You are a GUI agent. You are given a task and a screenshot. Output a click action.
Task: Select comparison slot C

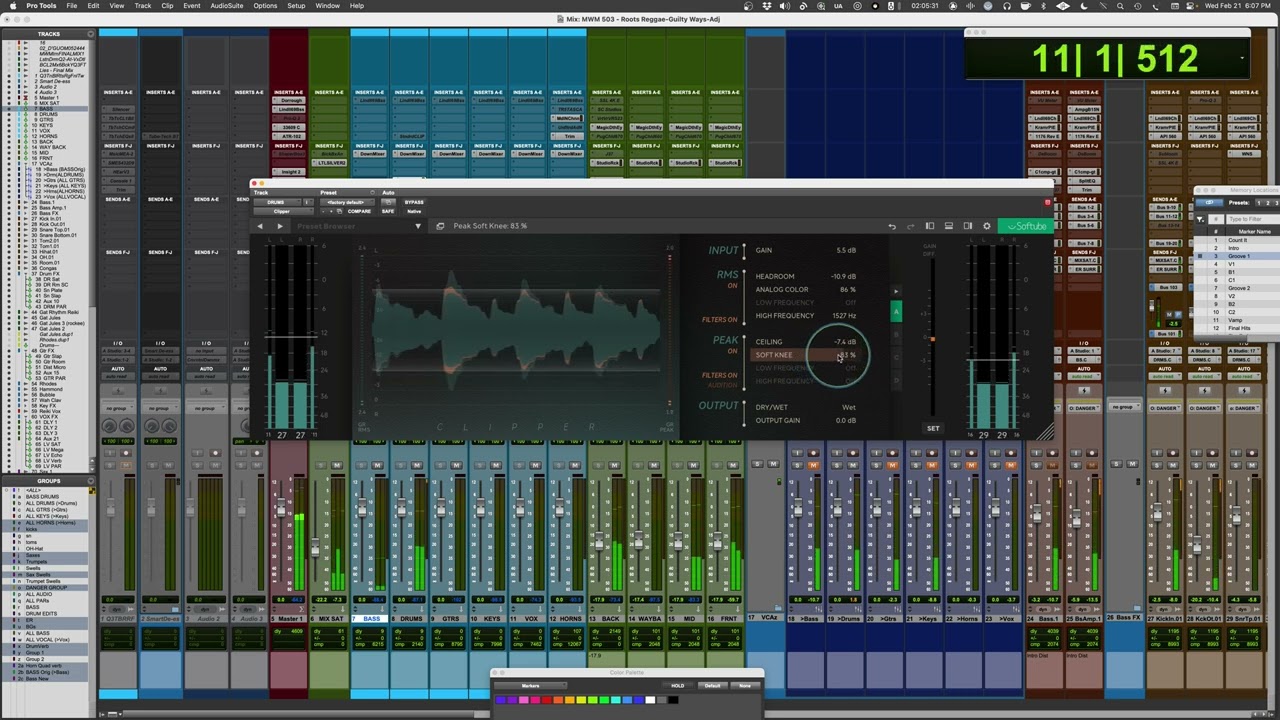[x=896, y=356]
